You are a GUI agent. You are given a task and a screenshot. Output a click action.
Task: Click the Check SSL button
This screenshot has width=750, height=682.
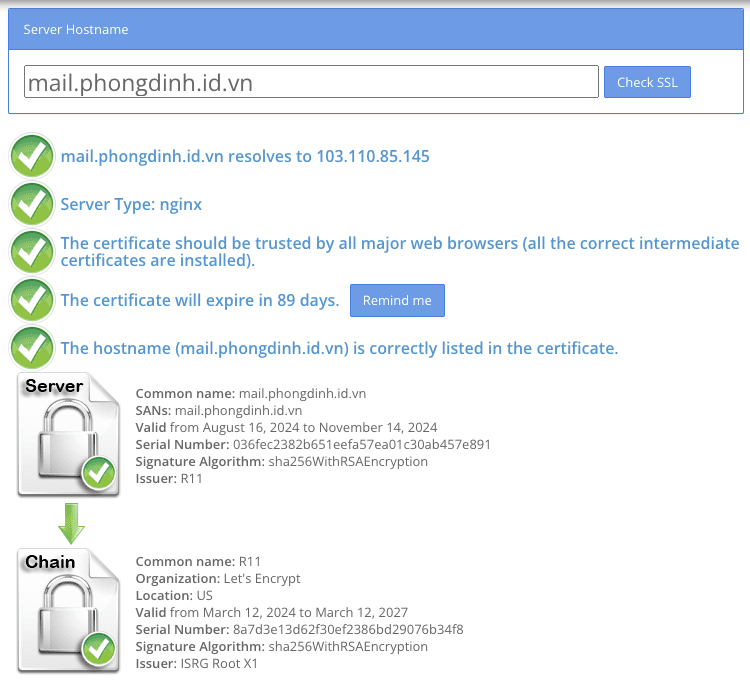click(x=647, y=82)
